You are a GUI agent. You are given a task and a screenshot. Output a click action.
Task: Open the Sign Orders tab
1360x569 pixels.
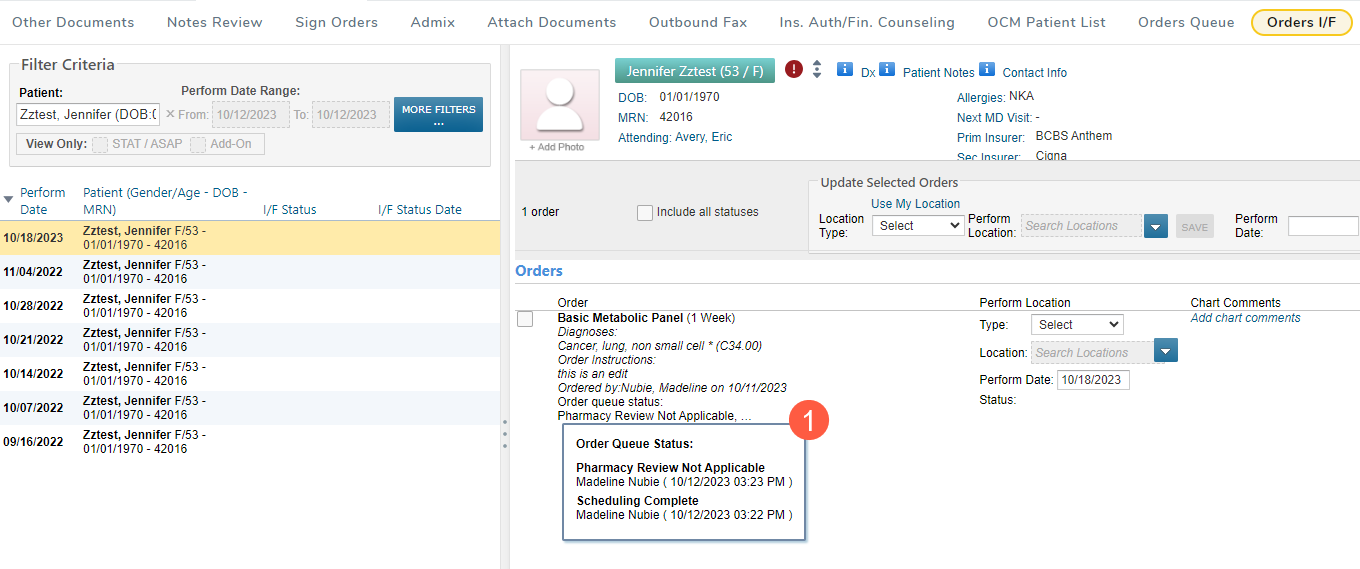pyautogui.click(x=336, y=22)
